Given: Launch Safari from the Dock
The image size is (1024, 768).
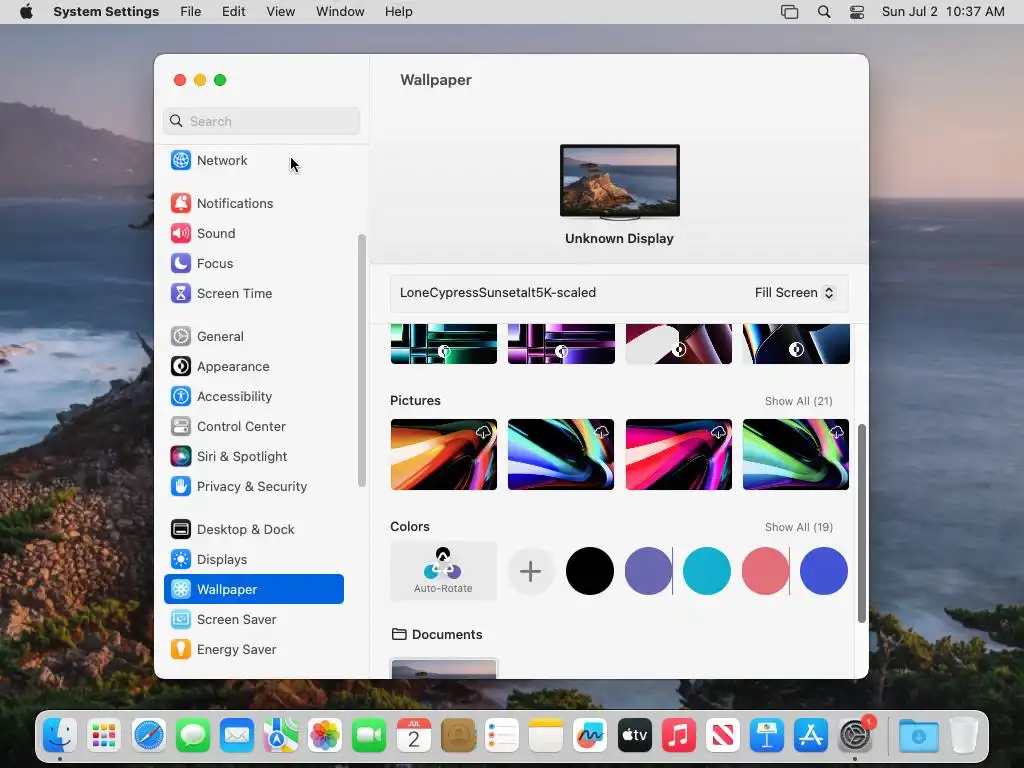Looking at the screenshot, I should 148,735.
